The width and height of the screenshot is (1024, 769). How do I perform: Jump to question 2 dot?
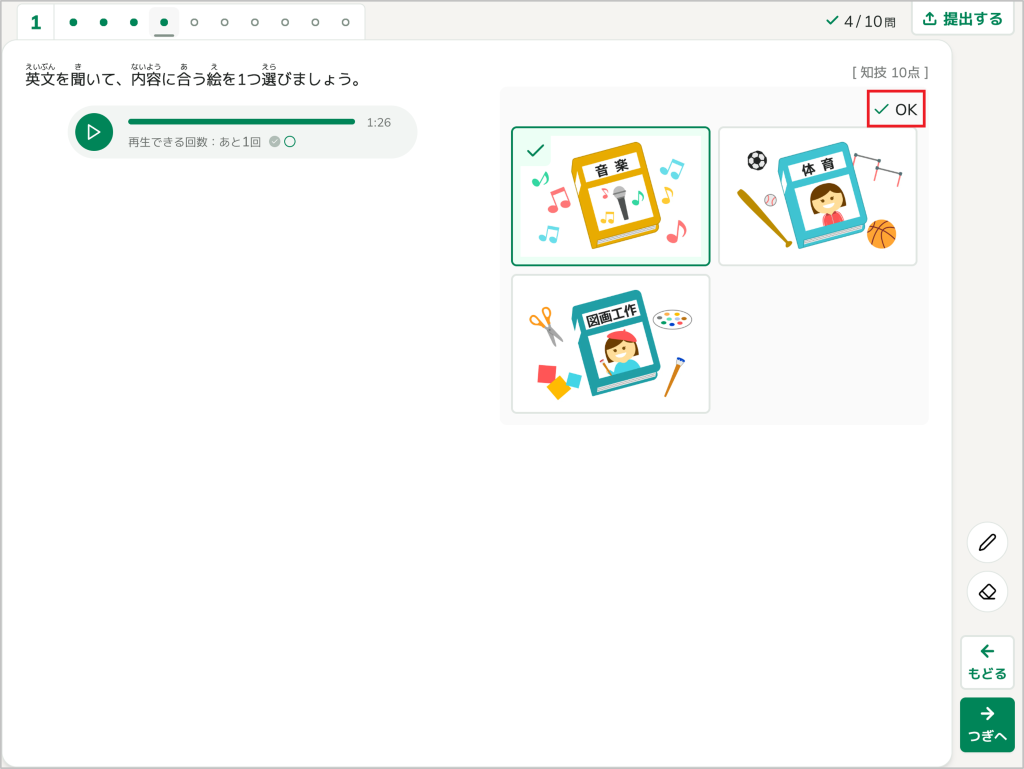click(103, 22)
